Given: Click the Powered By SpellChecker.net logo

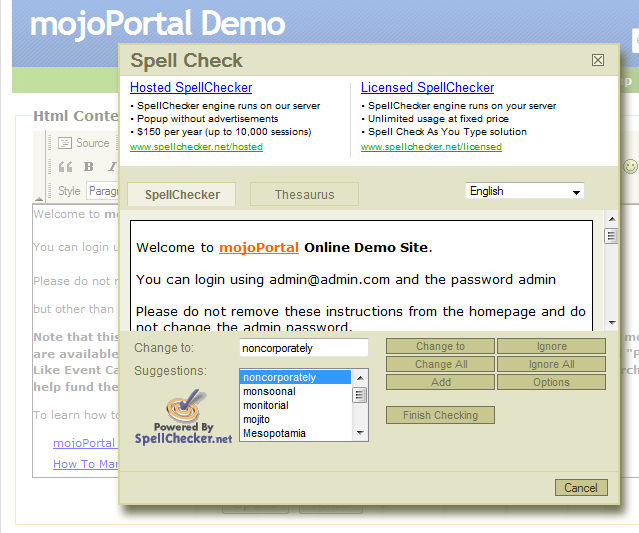Looking at the screenshot, I should [x=183, y=417].
